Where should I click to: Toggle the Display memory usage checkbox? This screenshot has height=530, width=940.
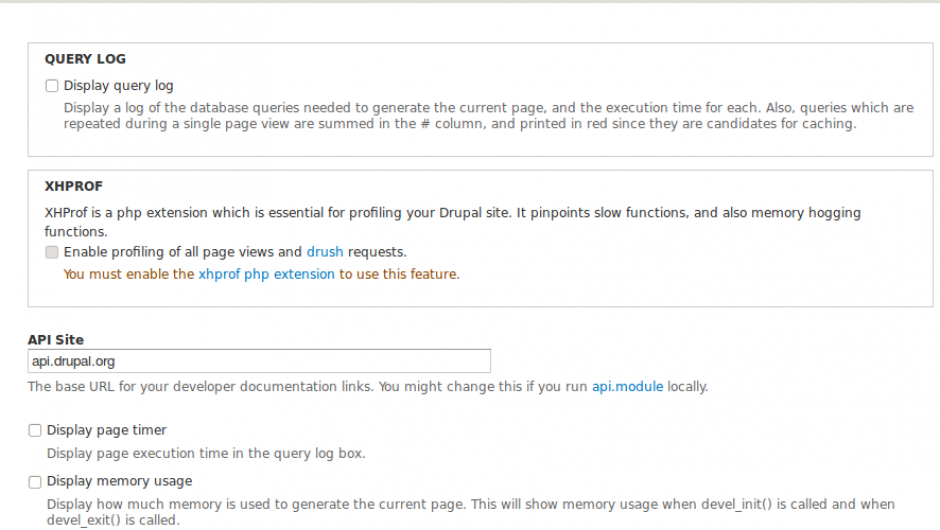tap(35, 481)
